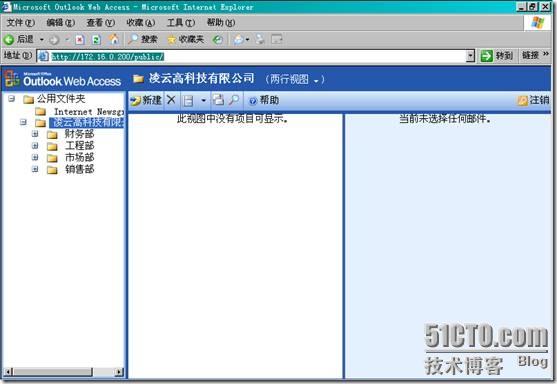Click the browser Forward arrow button
Screen dimensions: 557x384
pyautogui.click(x=54, y=40)
